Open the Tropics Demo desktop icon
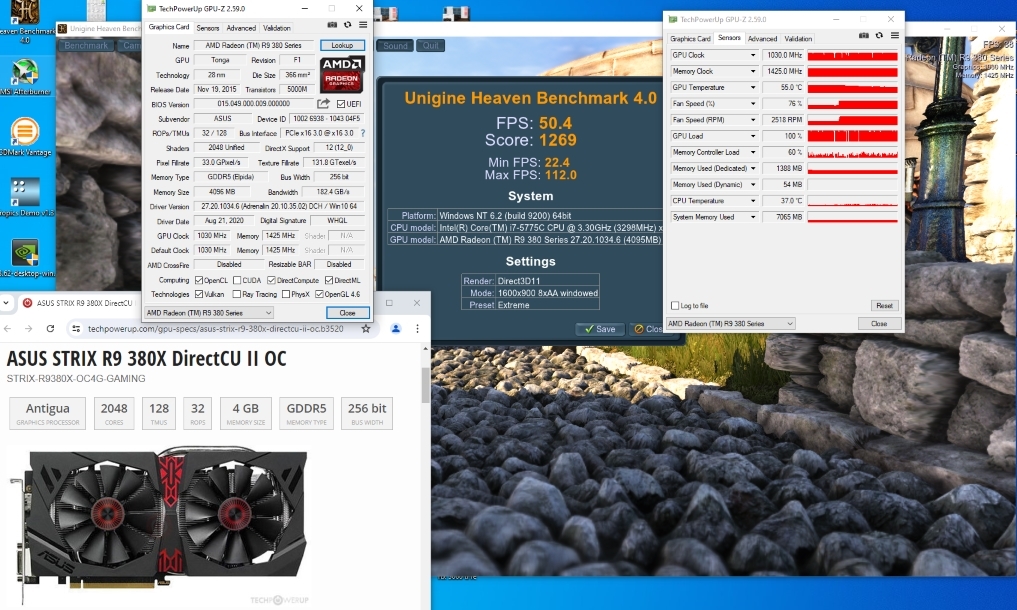The height and width of the screenshot is (610, 1017). 25,198
